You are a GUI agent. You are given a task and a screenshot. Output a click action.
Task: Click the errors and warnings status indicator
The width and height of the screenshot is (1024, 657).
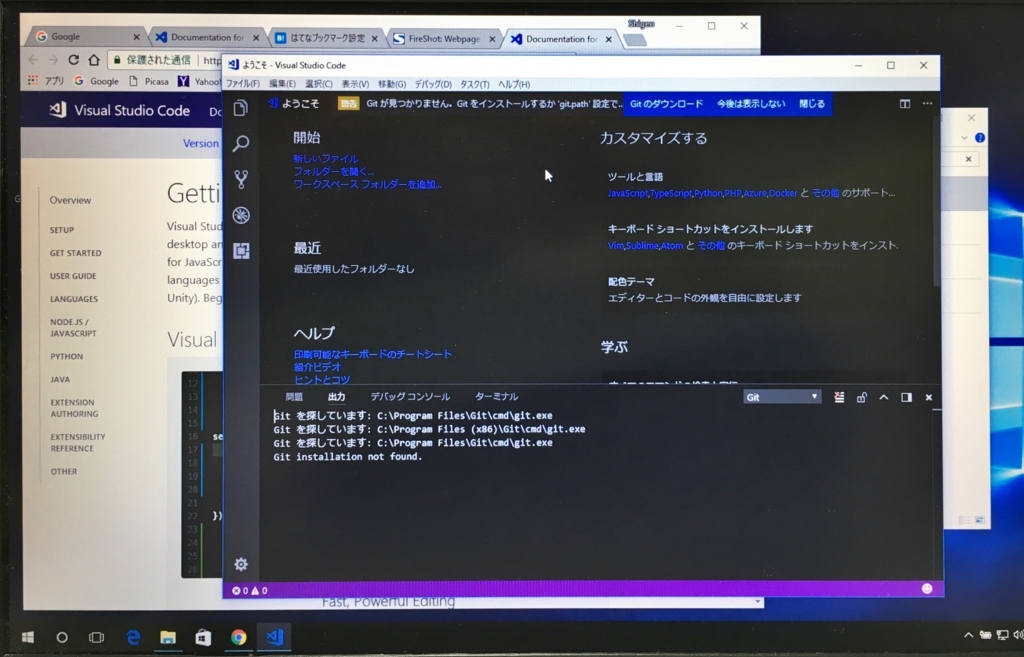(249, 590)
